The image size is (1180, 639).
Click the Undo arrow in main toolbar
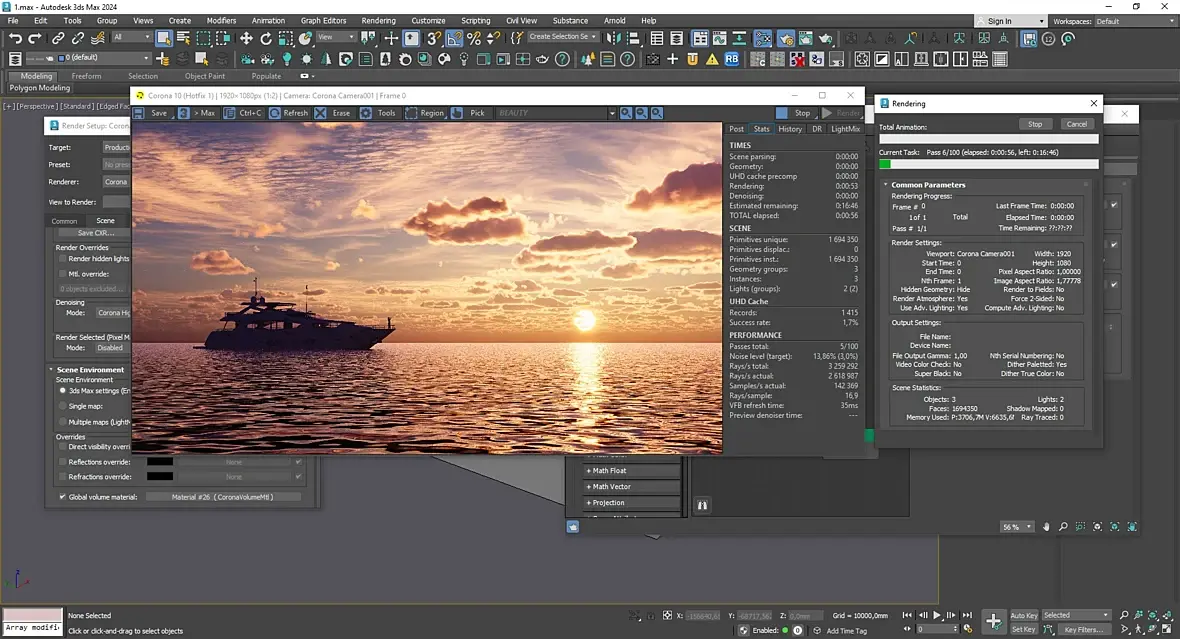15,38
